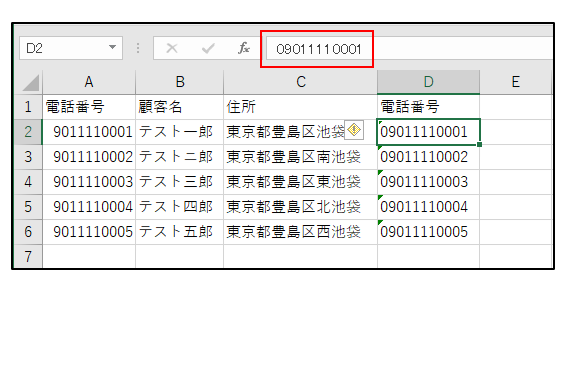Click cell A1 電話番号 header
The image size is (561, 390).
coord(89,107)
